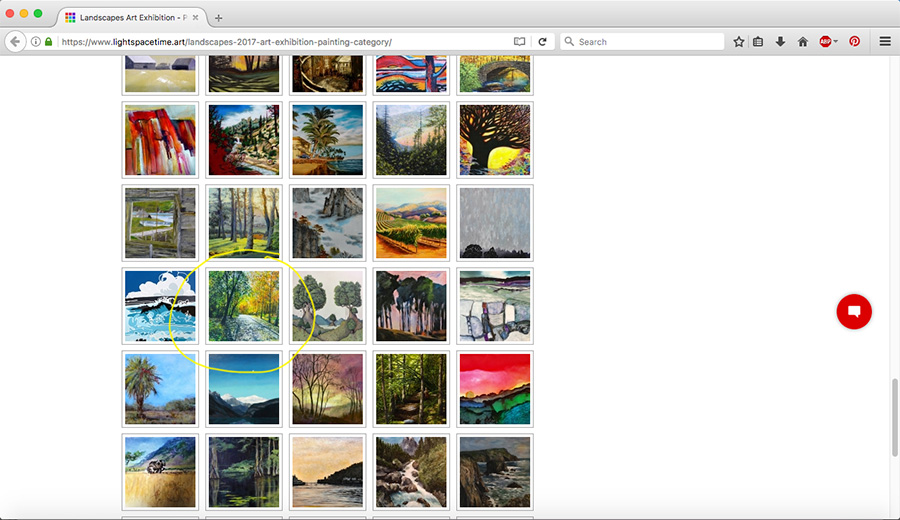This screenshot has width=900, height=520.
Task: Click the Pinterest save icon
Action: 855,41
